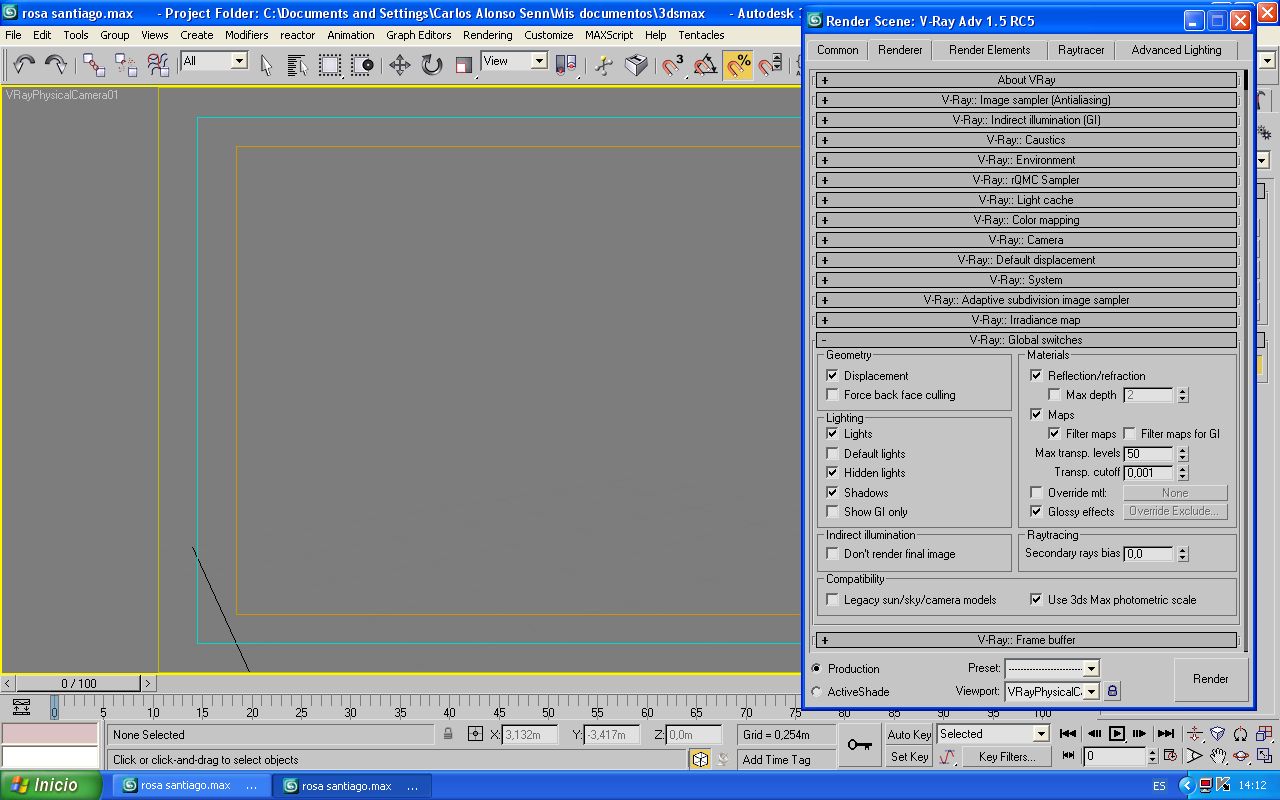The height and width of the screenshot is (800, 1280).
Task: Click the Use Pivot Point Center icon
Action: 566,65
